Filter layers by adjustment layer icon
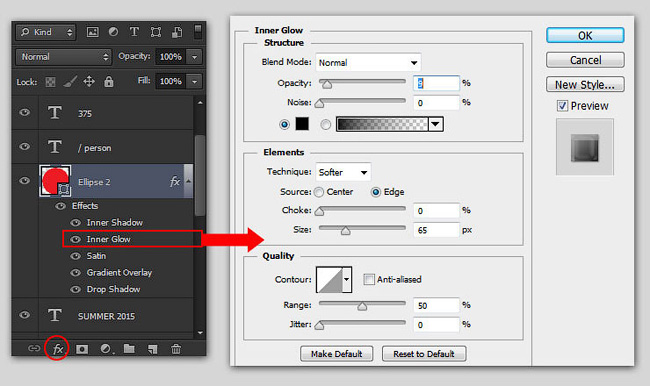 tap(113, 32)
